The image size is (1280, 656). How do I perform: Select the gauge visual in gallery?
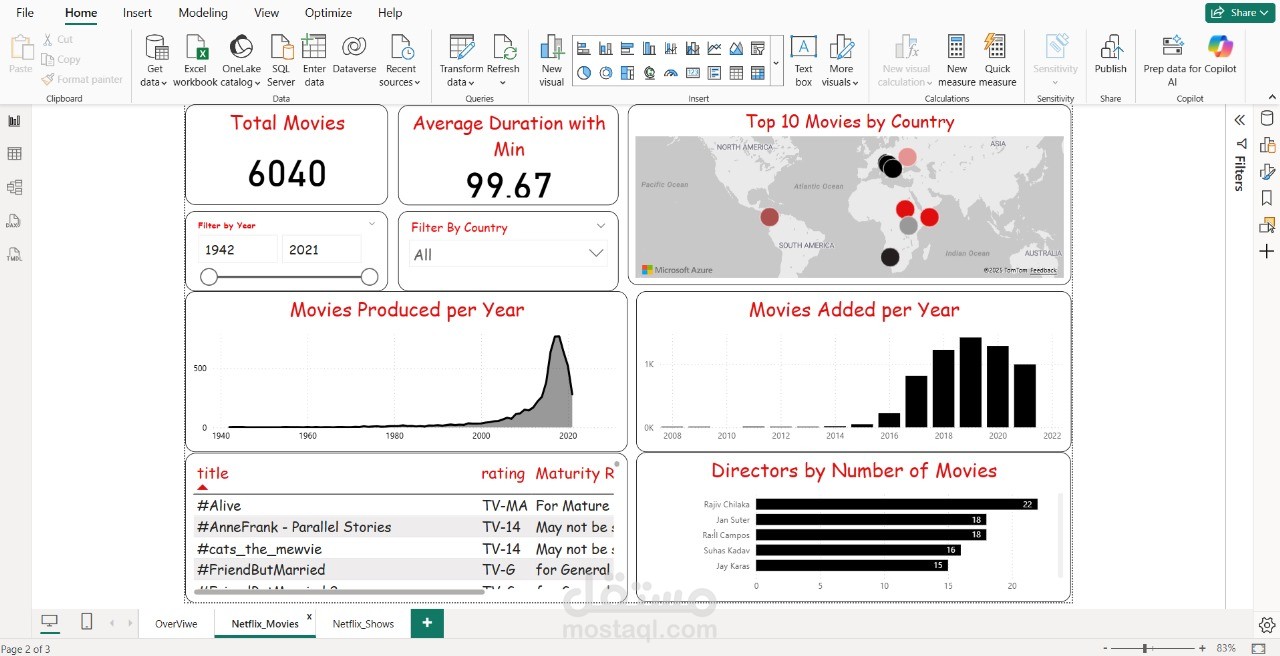[x=670, y=73]
